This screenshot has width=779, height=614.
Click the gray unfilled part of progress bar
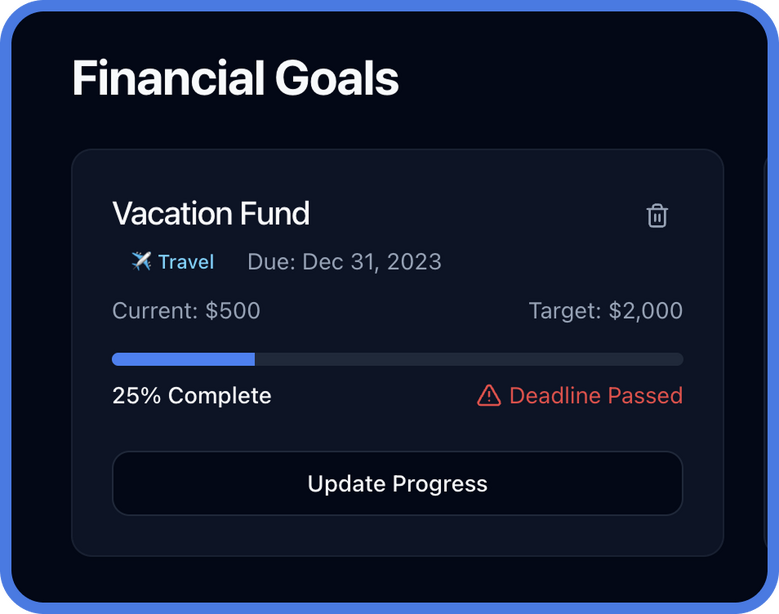tap(468, 359)
